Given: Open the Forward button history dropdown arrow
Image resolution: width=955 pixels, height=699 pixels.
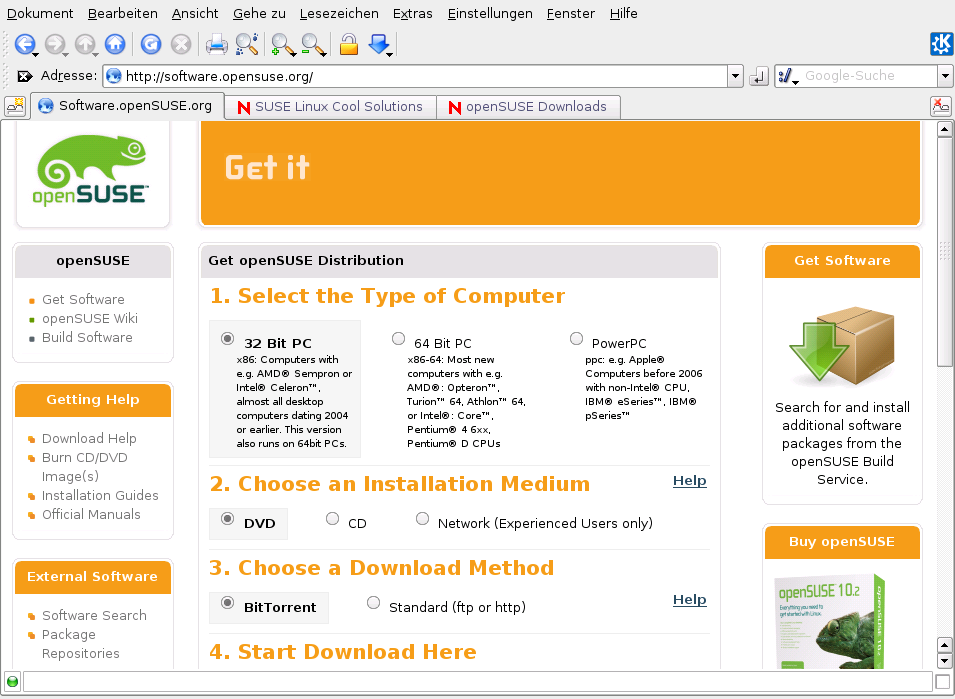Looking at the screenshot, I should tap(66, 55).
